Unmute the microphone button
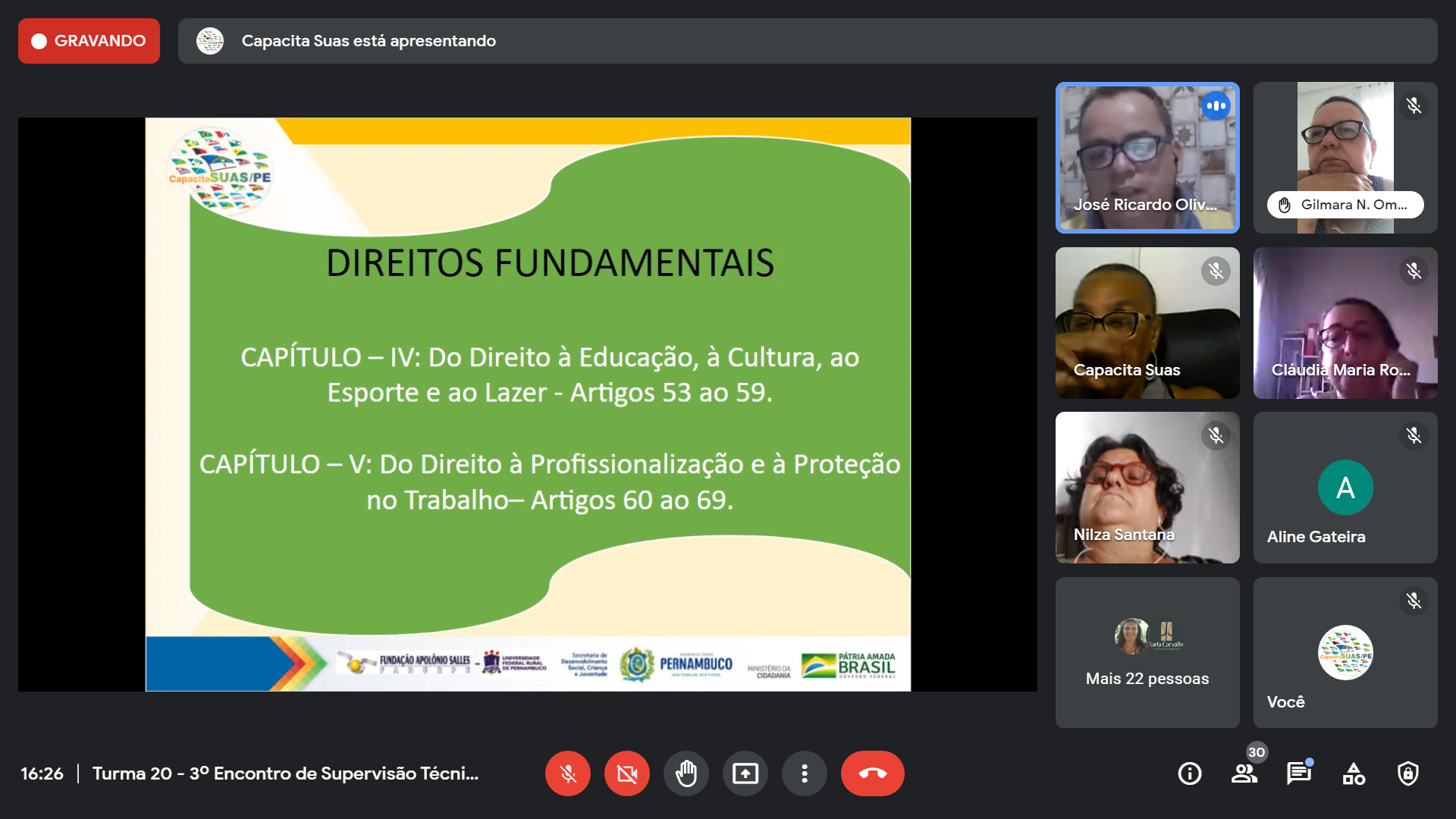Image resolution: width=1456 pixels, height=819 pixels. click(567, 773)
